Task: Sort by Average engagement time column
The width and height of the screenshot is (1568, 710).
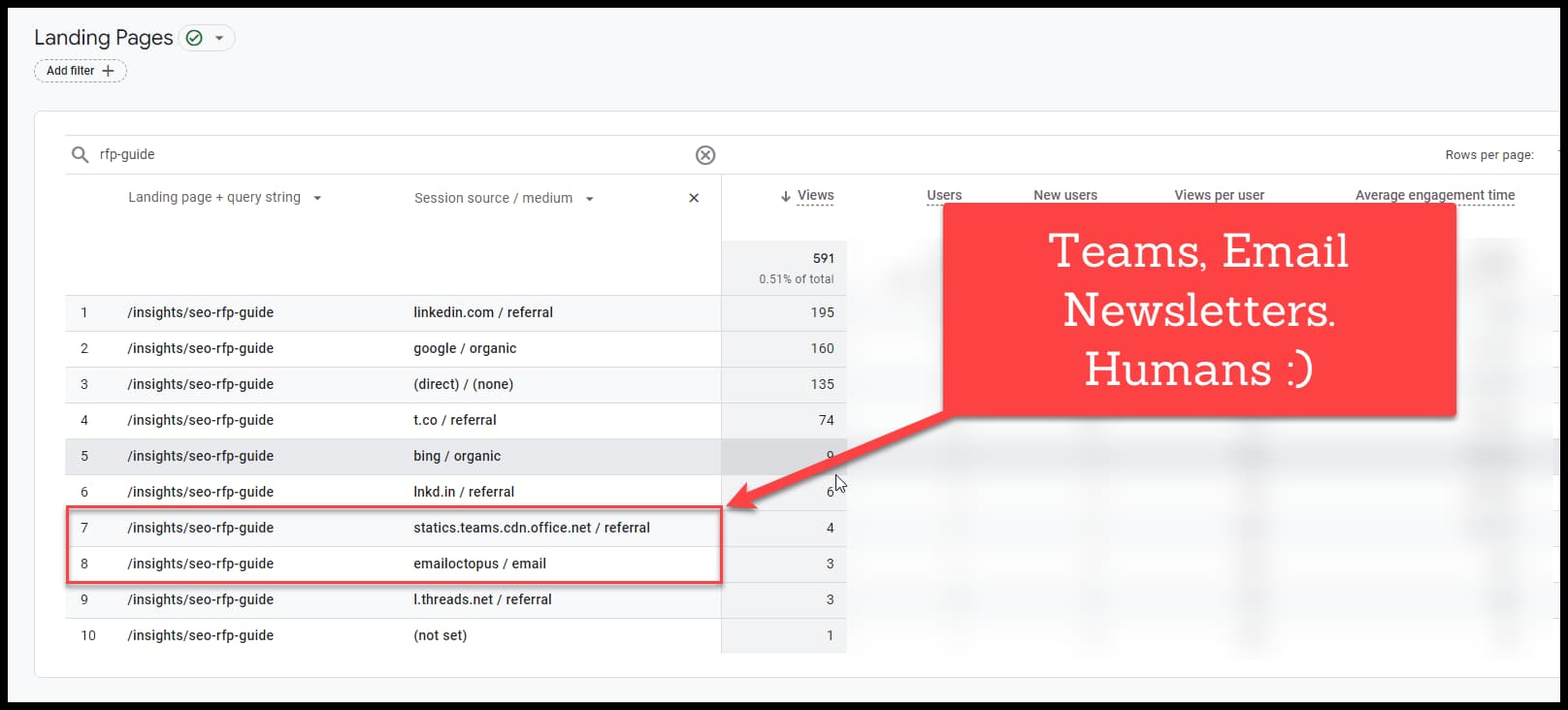Action: coord(1434,195)
